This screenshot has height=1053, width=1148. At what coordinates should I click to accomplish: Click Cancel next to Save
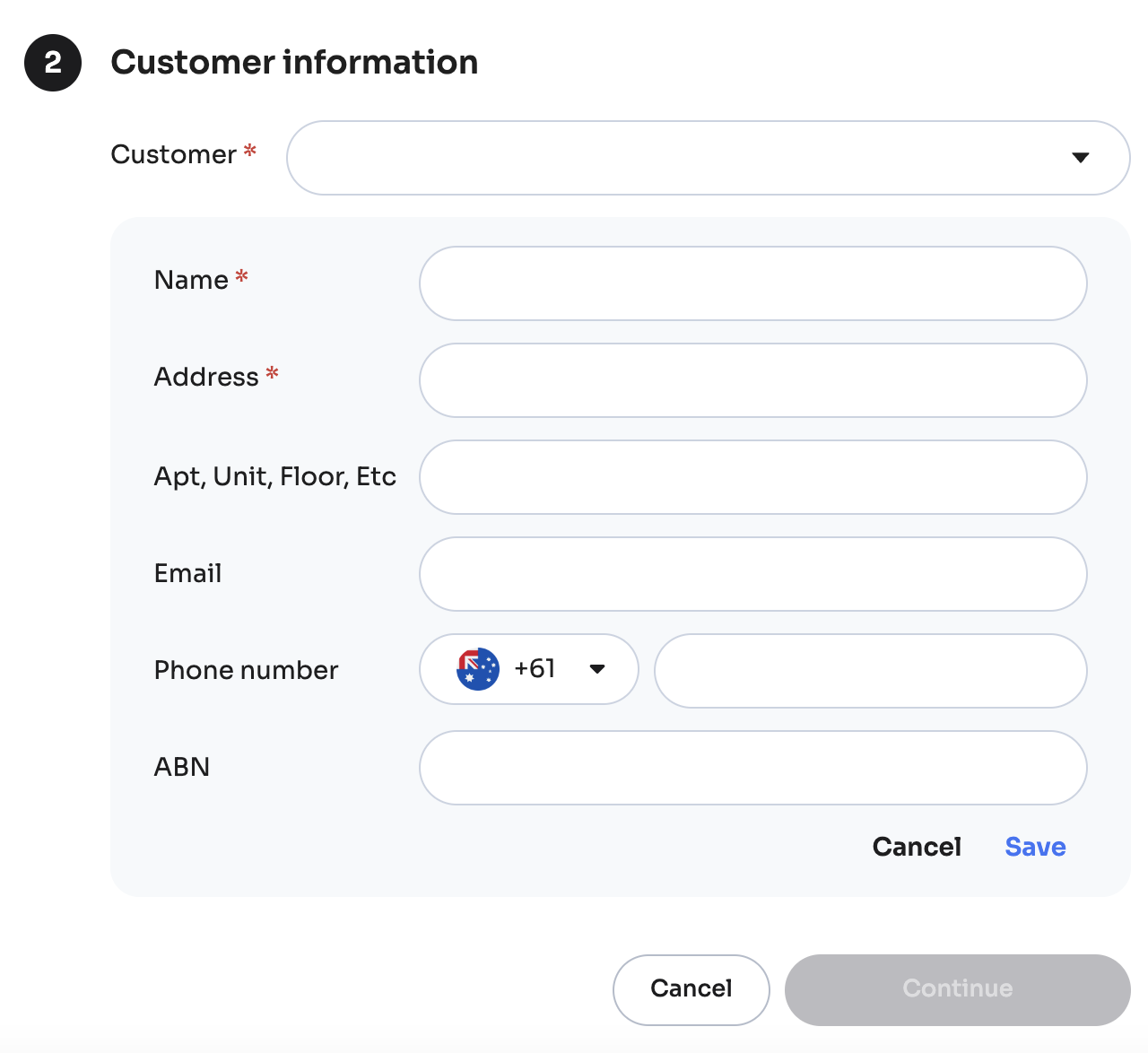[x=916, y=847]
